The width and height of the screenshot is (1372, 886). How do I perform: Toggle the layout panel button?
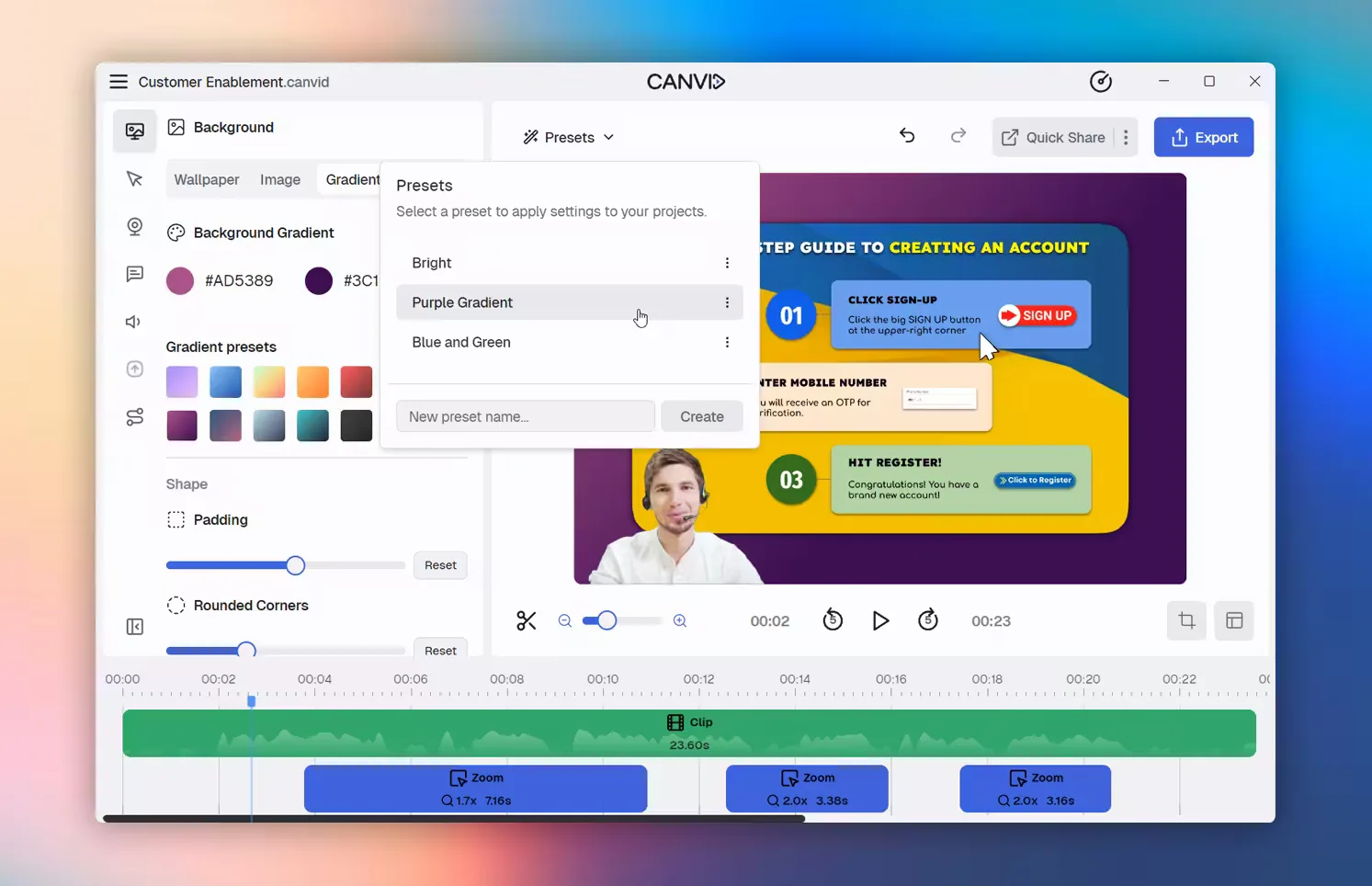pos(1233,621)
